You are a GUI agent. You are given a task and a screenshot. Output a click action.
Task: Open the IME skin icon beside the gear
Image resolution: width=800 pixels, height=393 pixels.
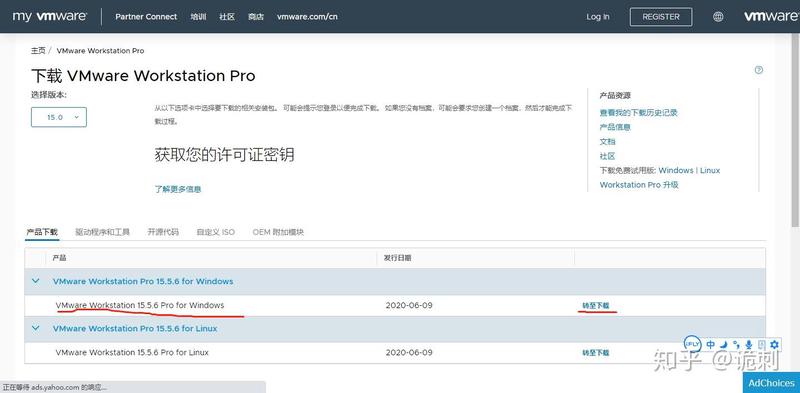pyautogui.click(x=762, y=345)
